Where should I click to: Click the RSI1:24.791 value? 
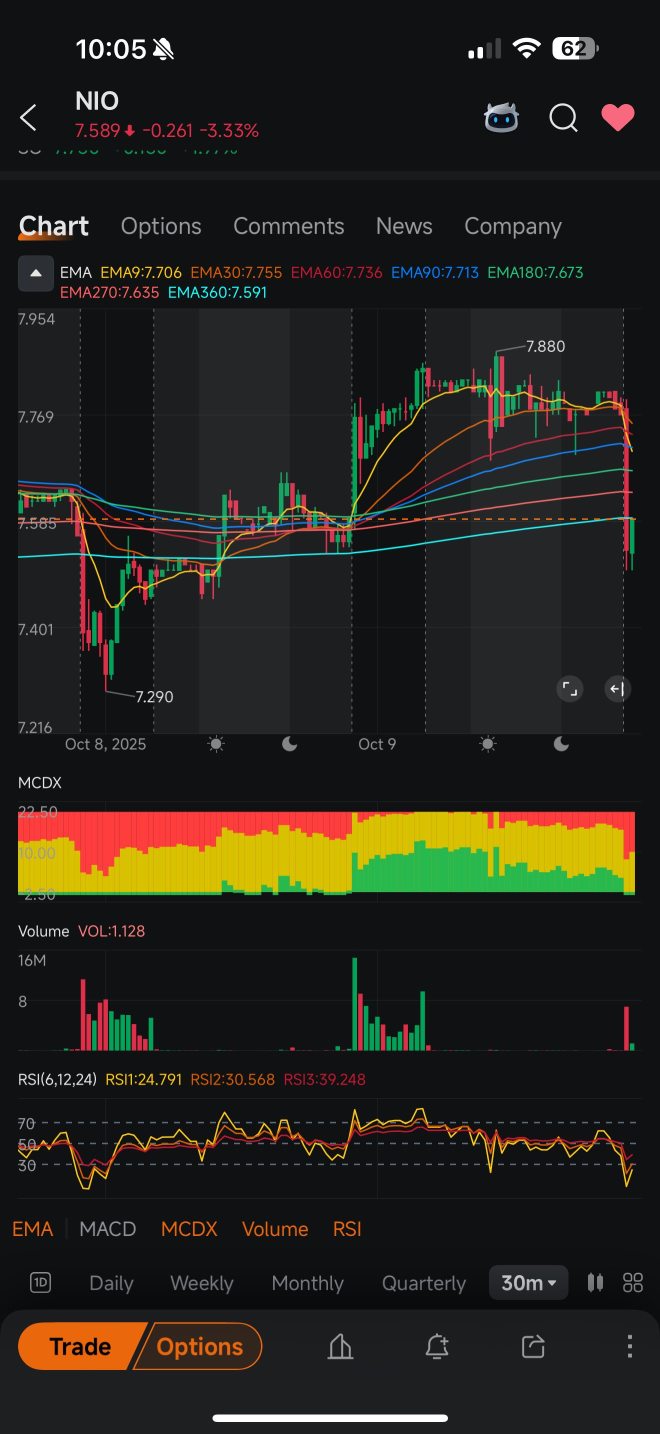tap(143, 1079)
